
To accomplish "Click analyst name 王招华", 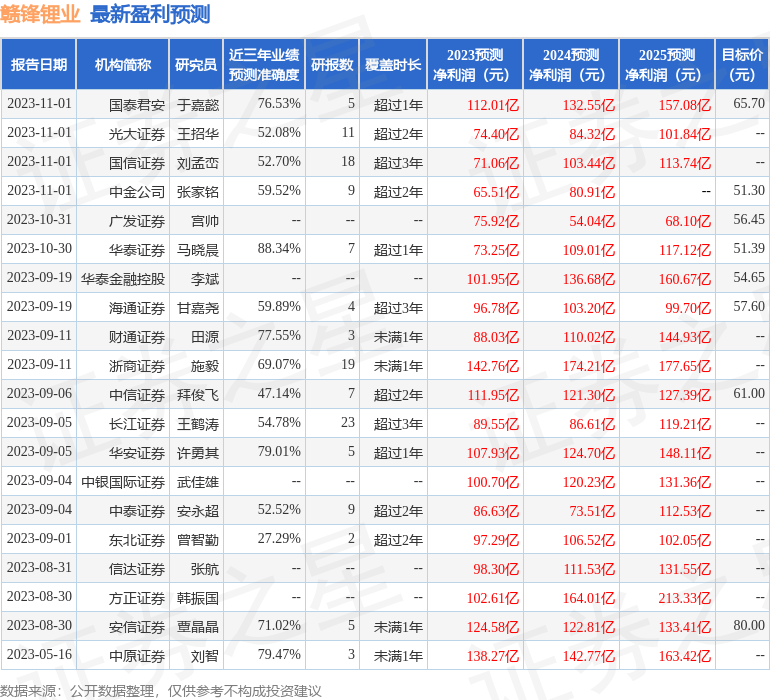I will tap(198, 134).
